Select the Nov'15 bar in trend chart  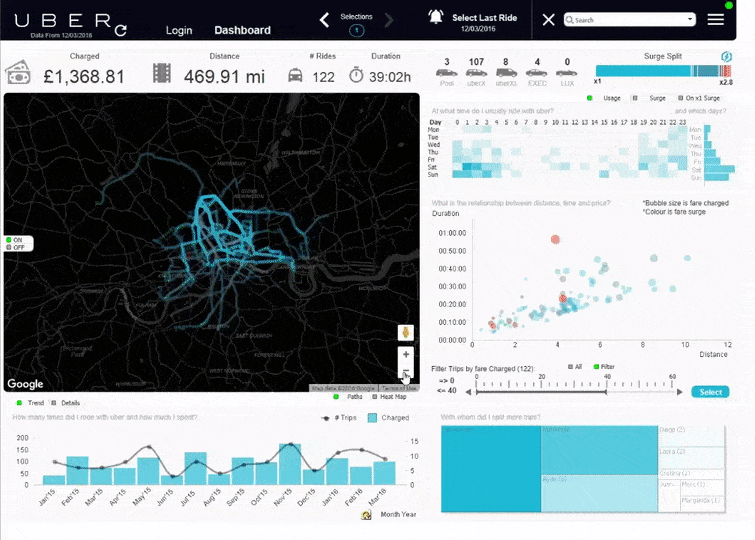[x=290, y=464]
